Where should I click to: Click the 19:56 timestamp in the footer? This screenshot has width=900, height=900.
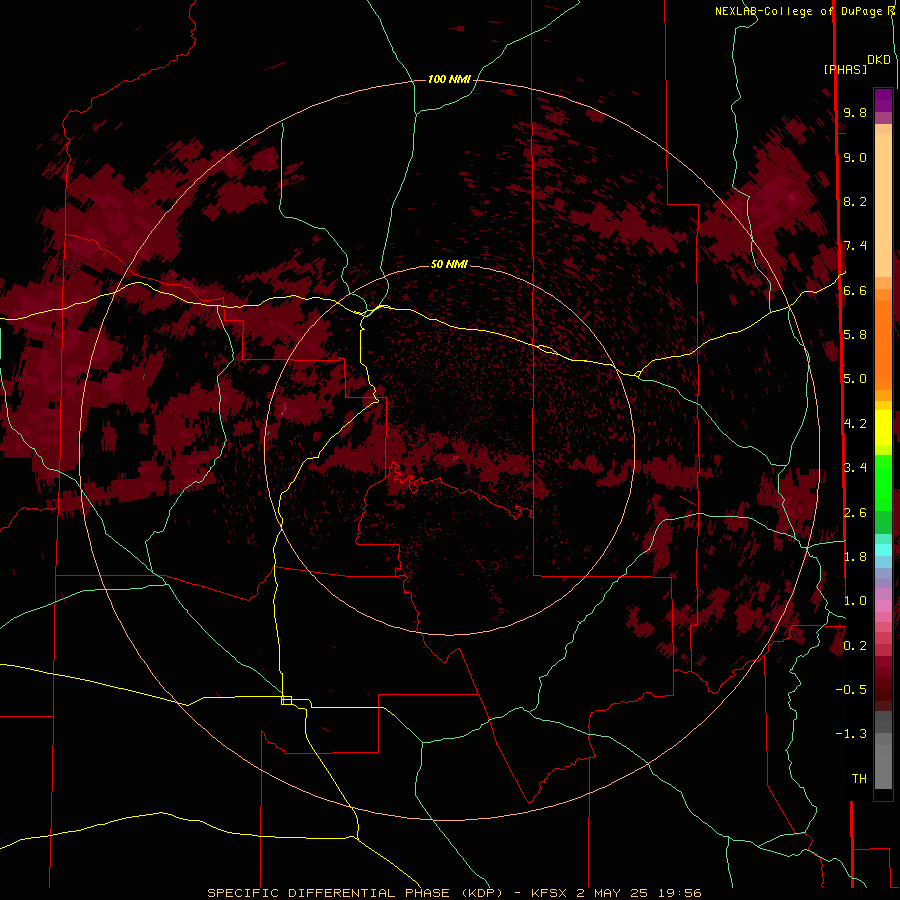[681, 893]
